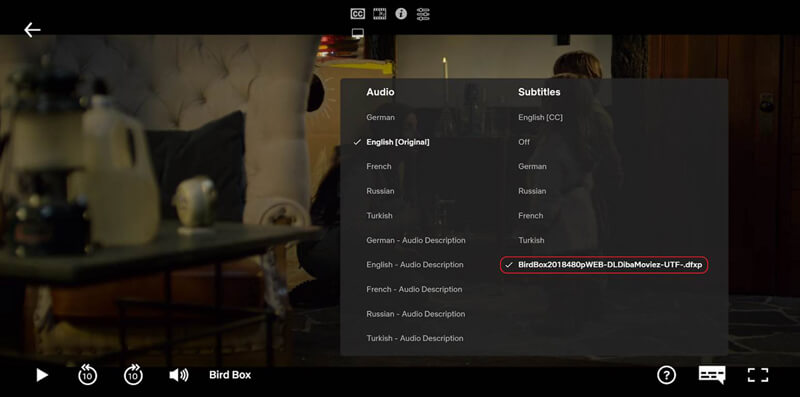Click the CC subtitle loader icon
This screenshot has height=397, width=800.
tap(358, 14)
